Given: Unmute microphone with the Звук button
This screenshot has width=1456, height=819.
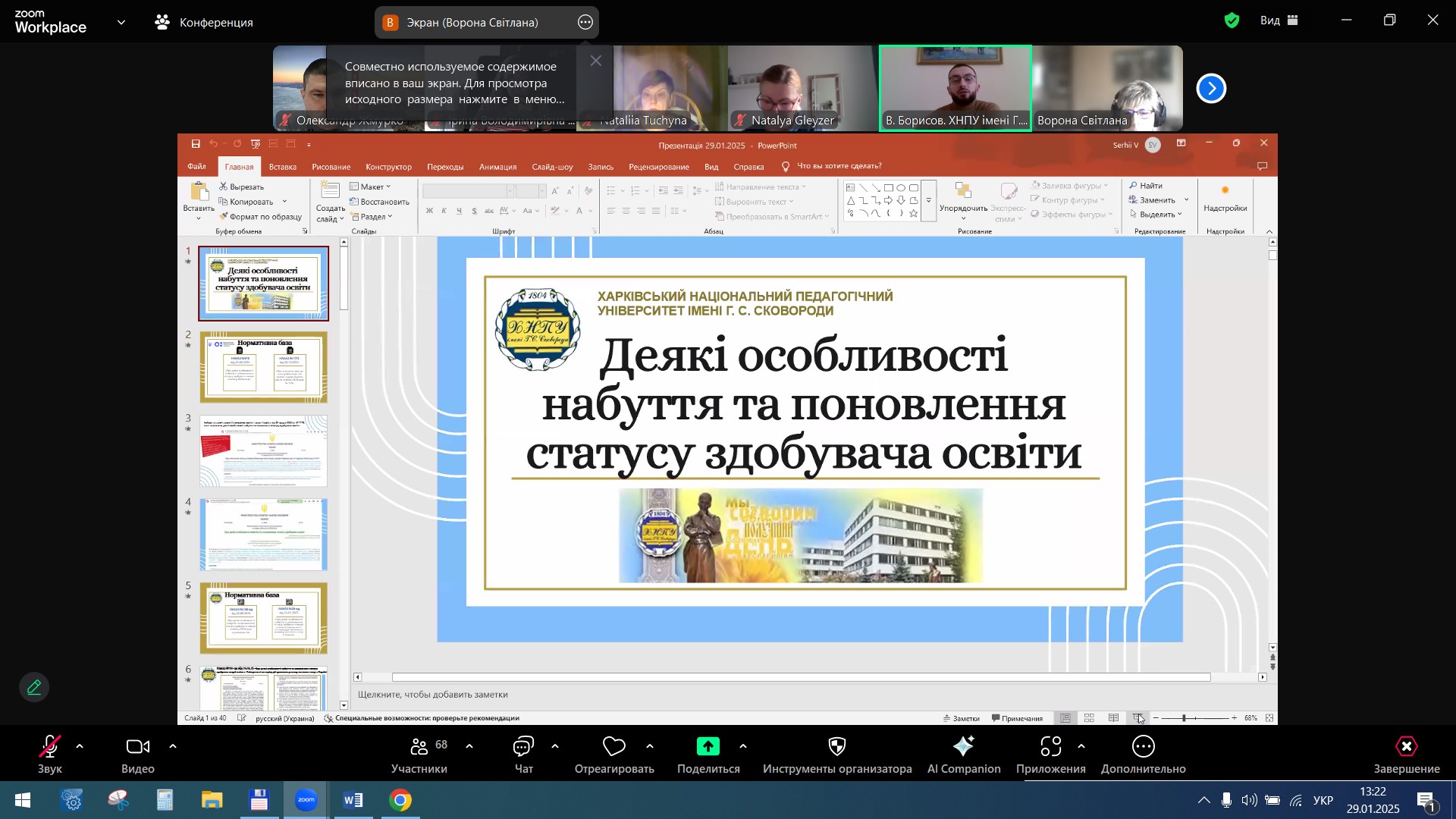Looking at the screenshot, I should pyautogui.click(x=50, y=755).
